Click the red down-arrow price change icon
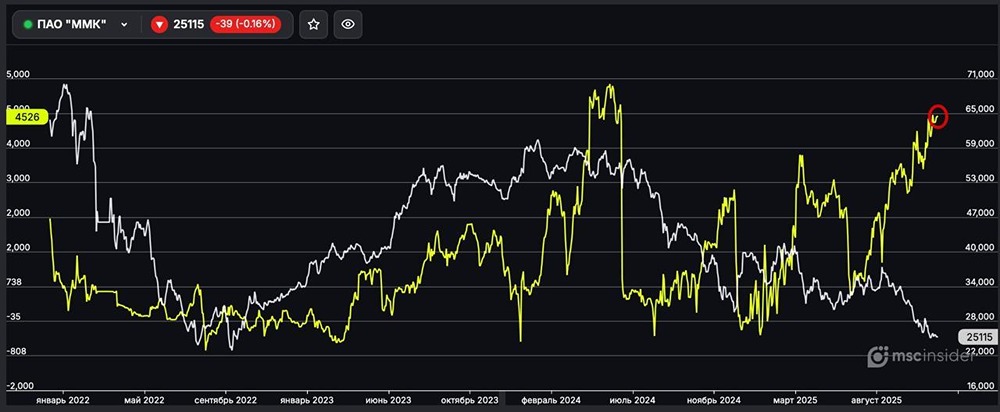Viewport: 1000px width, 412px height. 159,24
